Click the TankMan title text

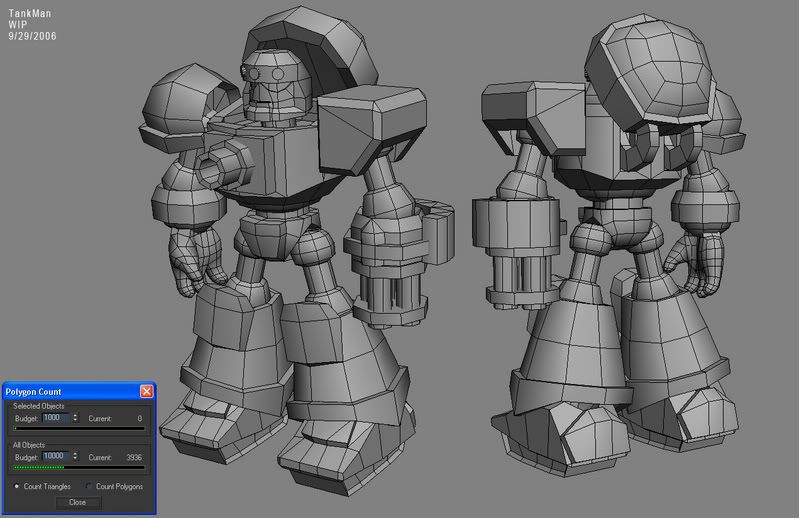coord(30,14)
